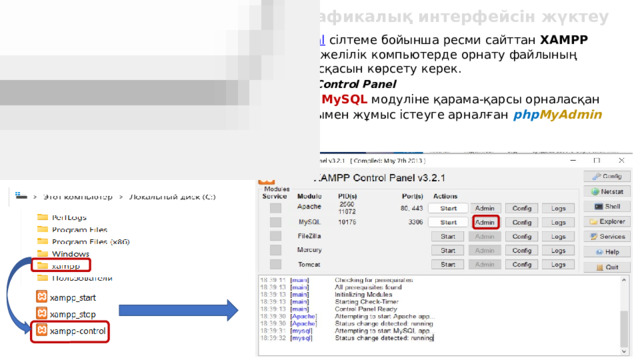This screenshot has height=360, width=640.
Task: Click Start for the MySQL module
Action: tap(448, 222)
